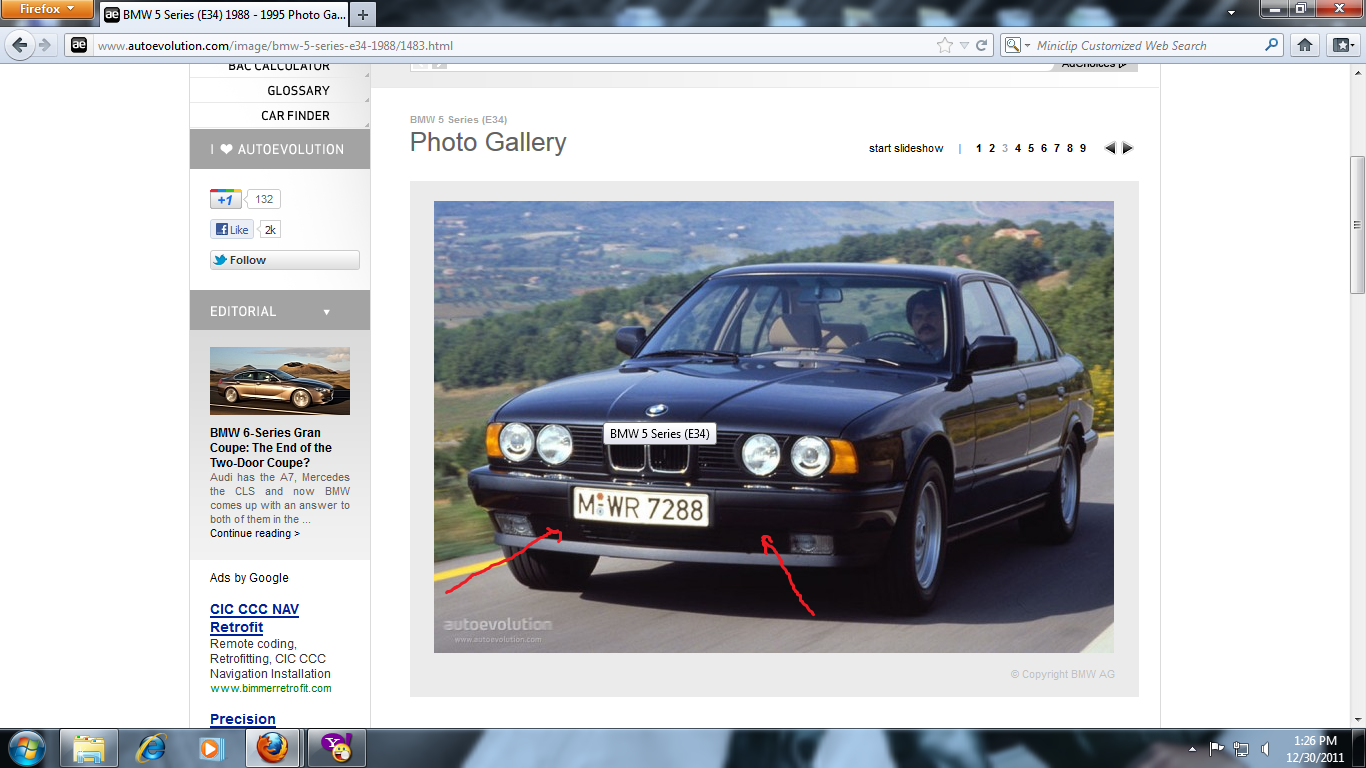Click the Facebook Like button
Image resolution: width=1366 pixels, height=768 pixels.
coord(231,229)
